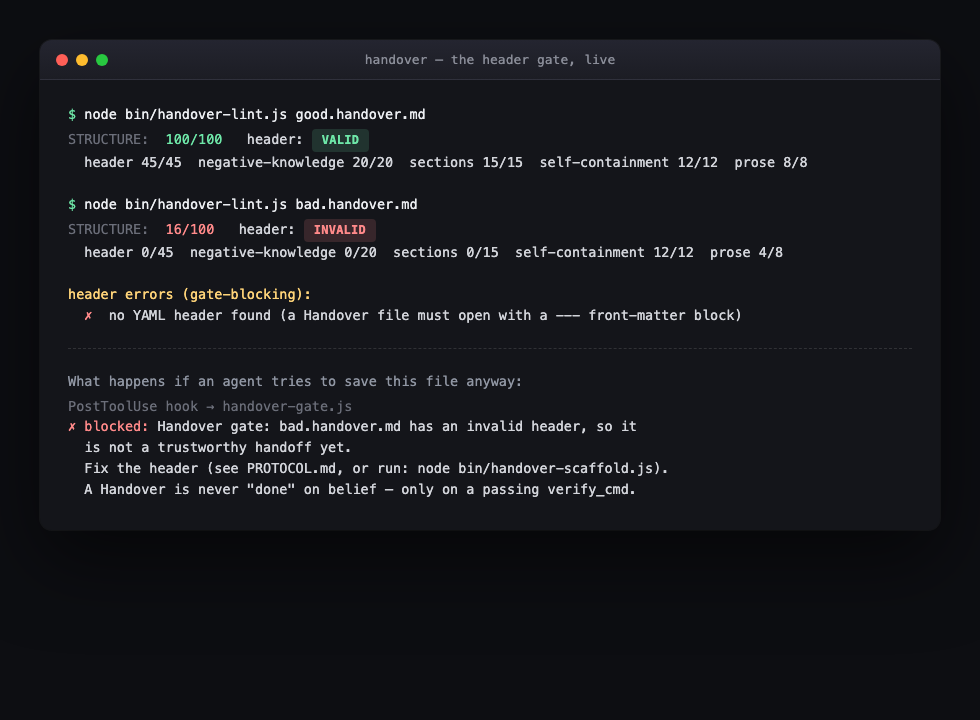
Task: Click the 'negative-knowledge 0/20' score
Action: 283,252
